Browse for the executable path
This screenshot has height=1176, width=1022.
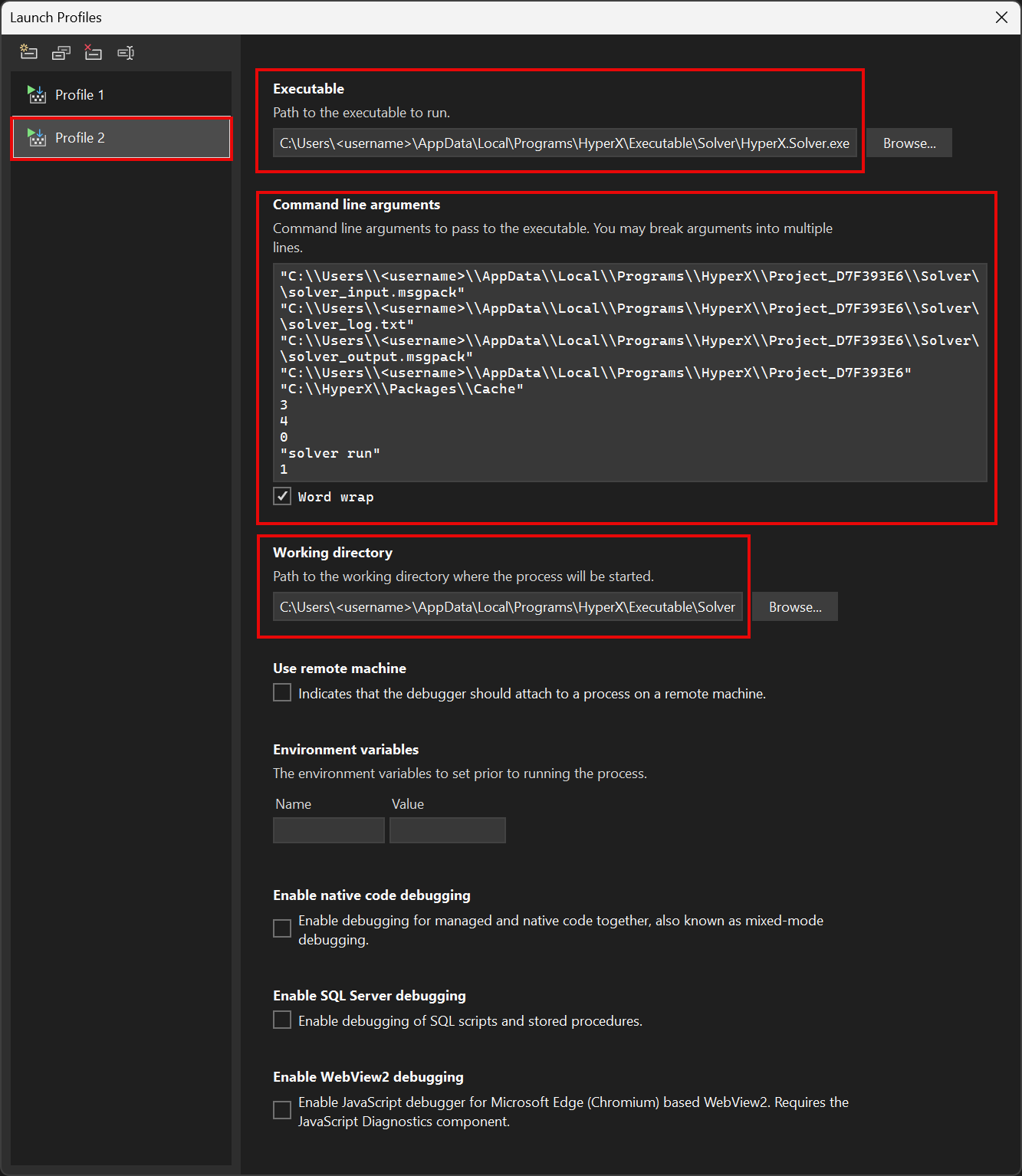point(909,143)
